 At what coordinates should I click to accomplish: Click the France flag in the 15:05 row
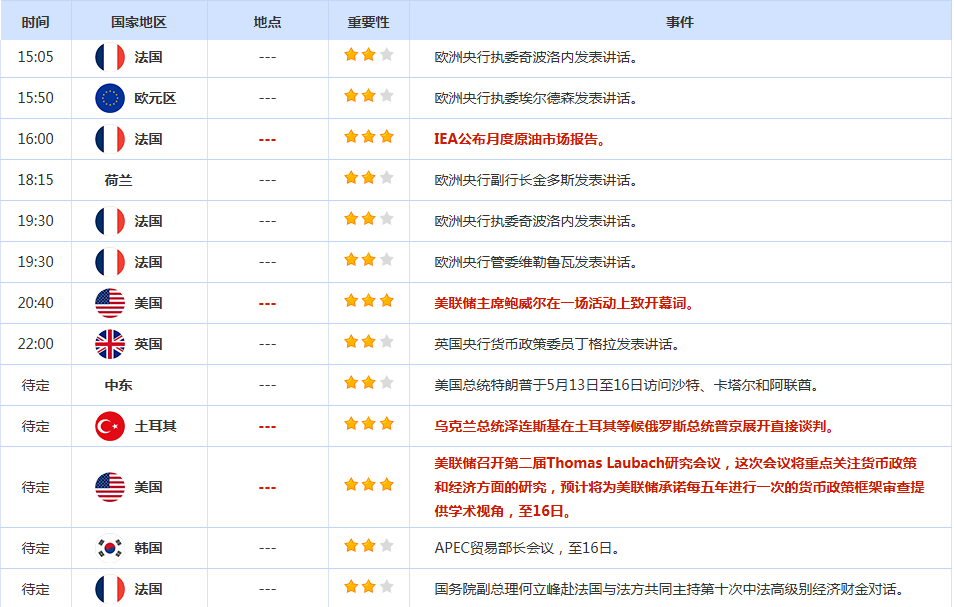[110, 57]
